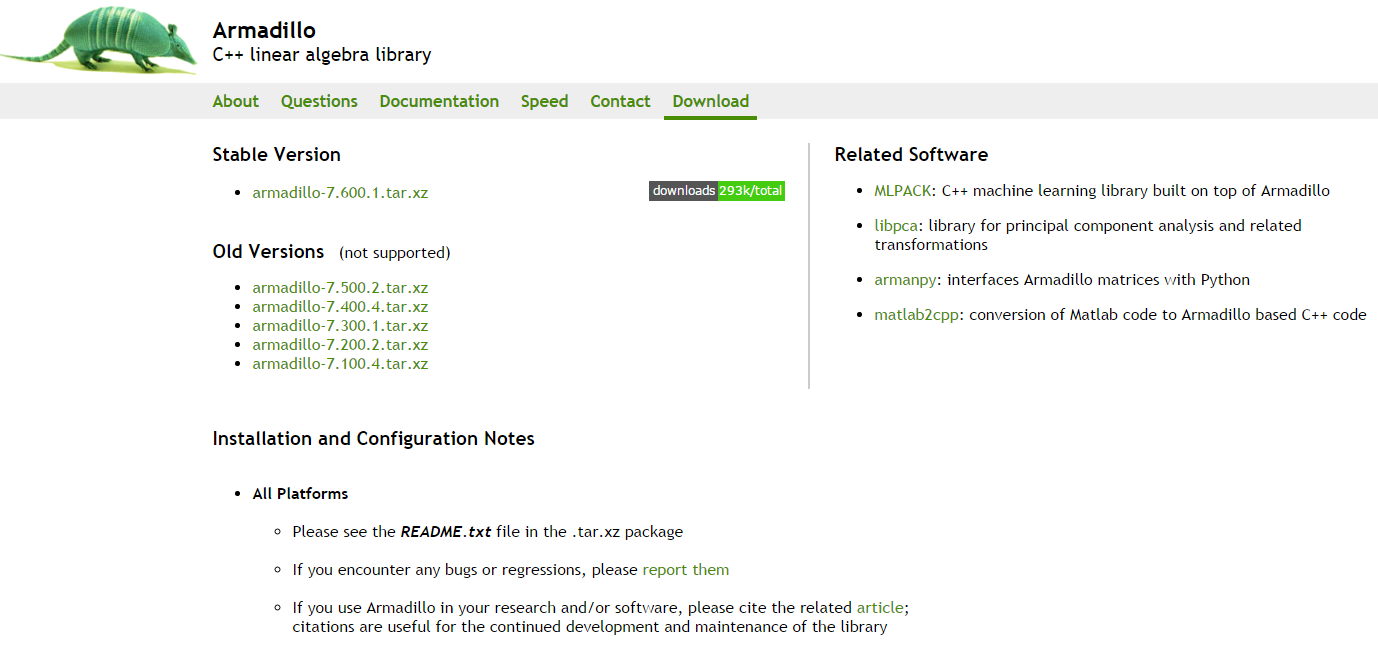Click the 'README.txt' bold text

[x=446, y=532]
